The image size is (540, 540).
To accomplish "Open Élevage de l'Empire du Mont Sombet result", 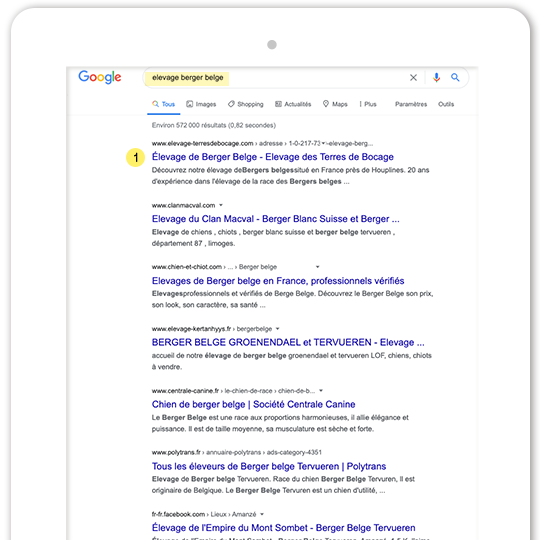I will coord(283,528).
